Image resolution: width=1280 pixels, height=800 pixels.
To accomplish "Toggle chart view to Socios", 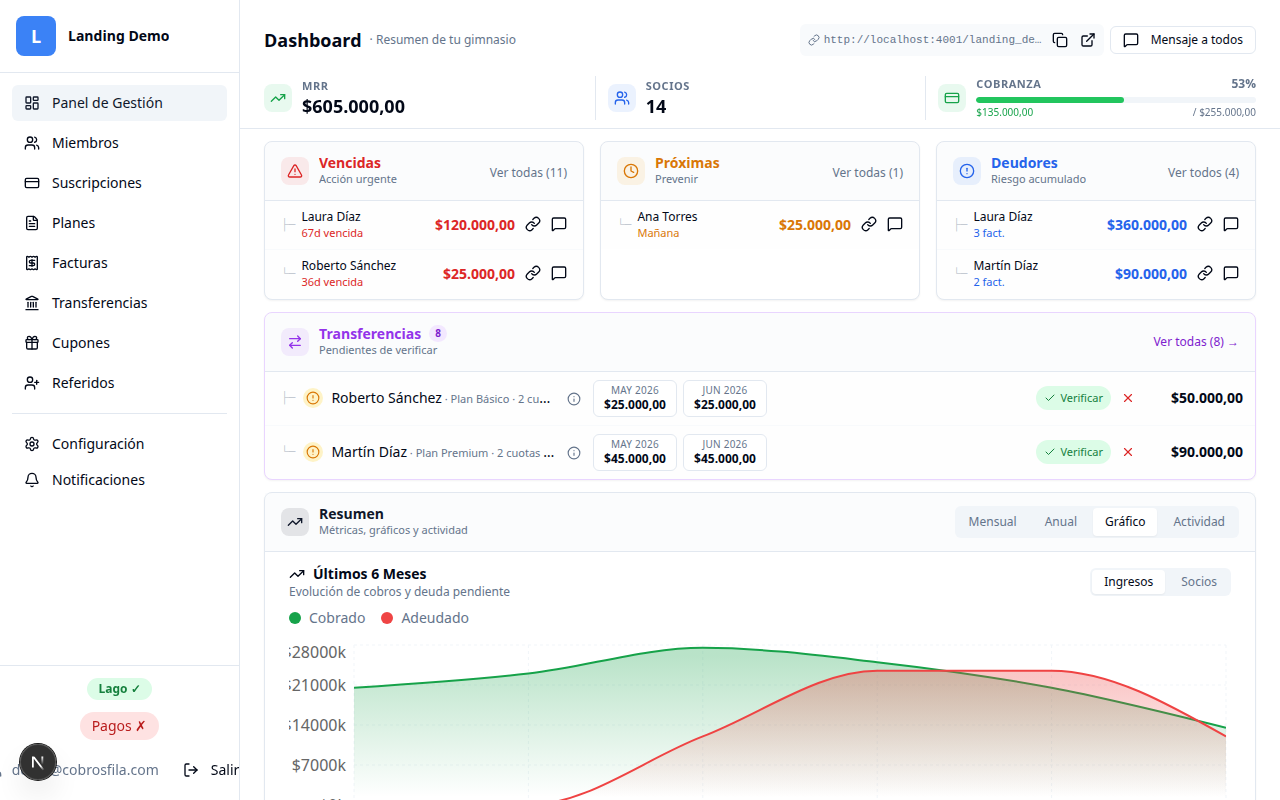I will point(1198,582).
